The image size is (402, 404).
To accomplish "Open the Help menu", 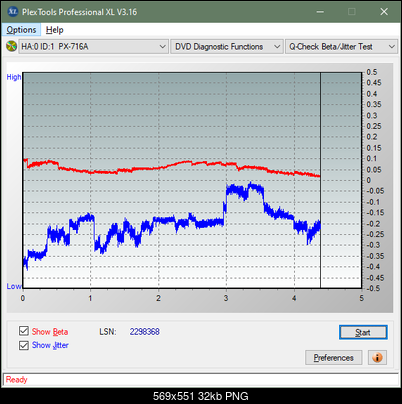I will [x=55, y=30].
